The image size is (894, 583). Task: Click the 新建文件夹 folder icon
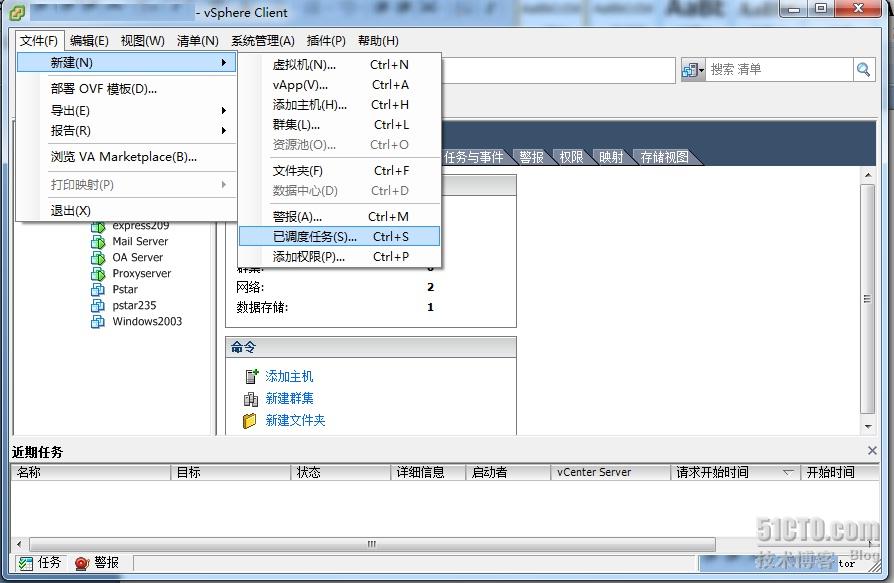[250, 421]
